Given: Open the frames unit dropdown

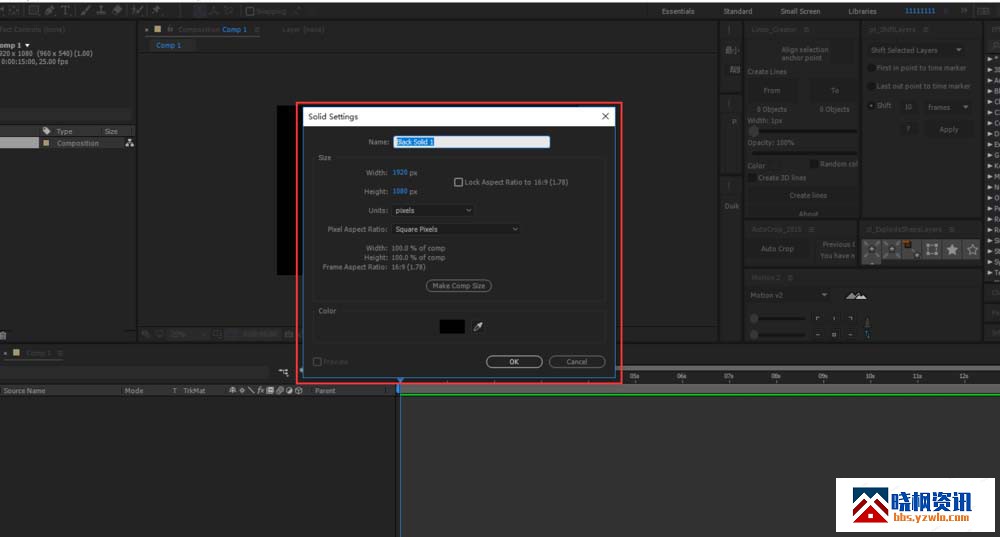Looking at the screenshot, I should pos(947,107).
